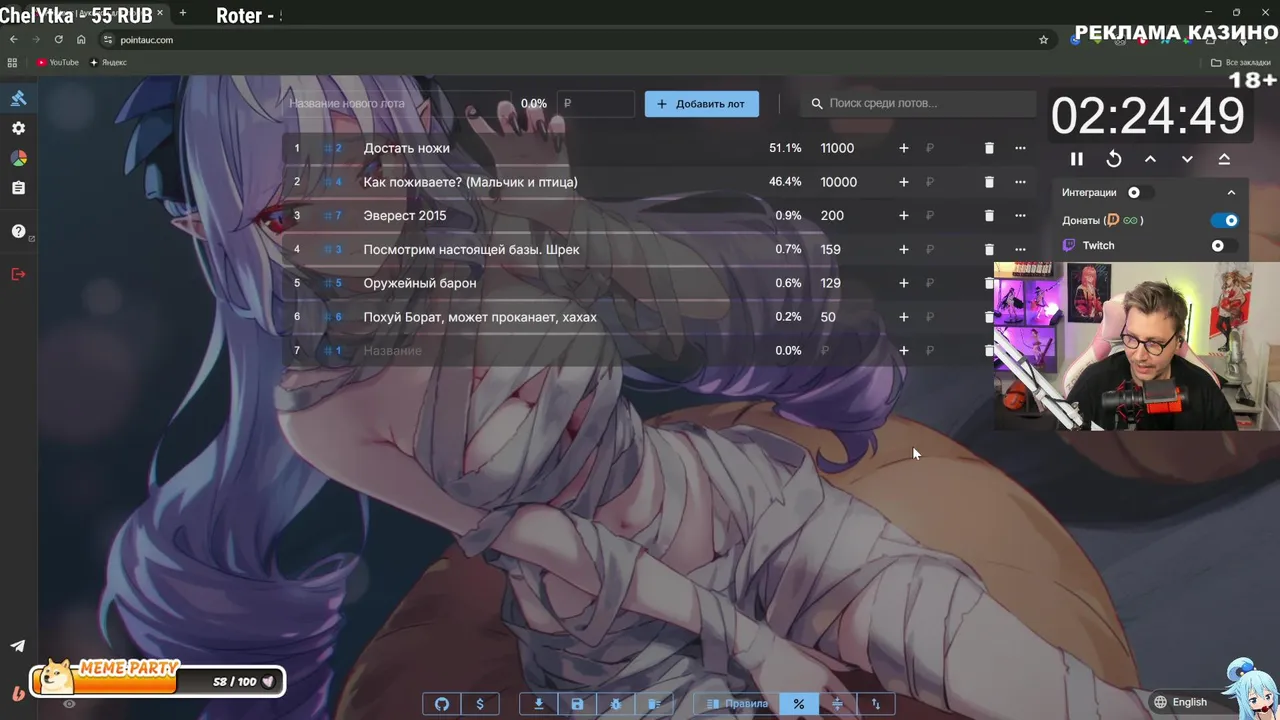The width and height of the screenshot is (1280, 720).
Task: Go back with browser back arrow
Action: point(13,40)
